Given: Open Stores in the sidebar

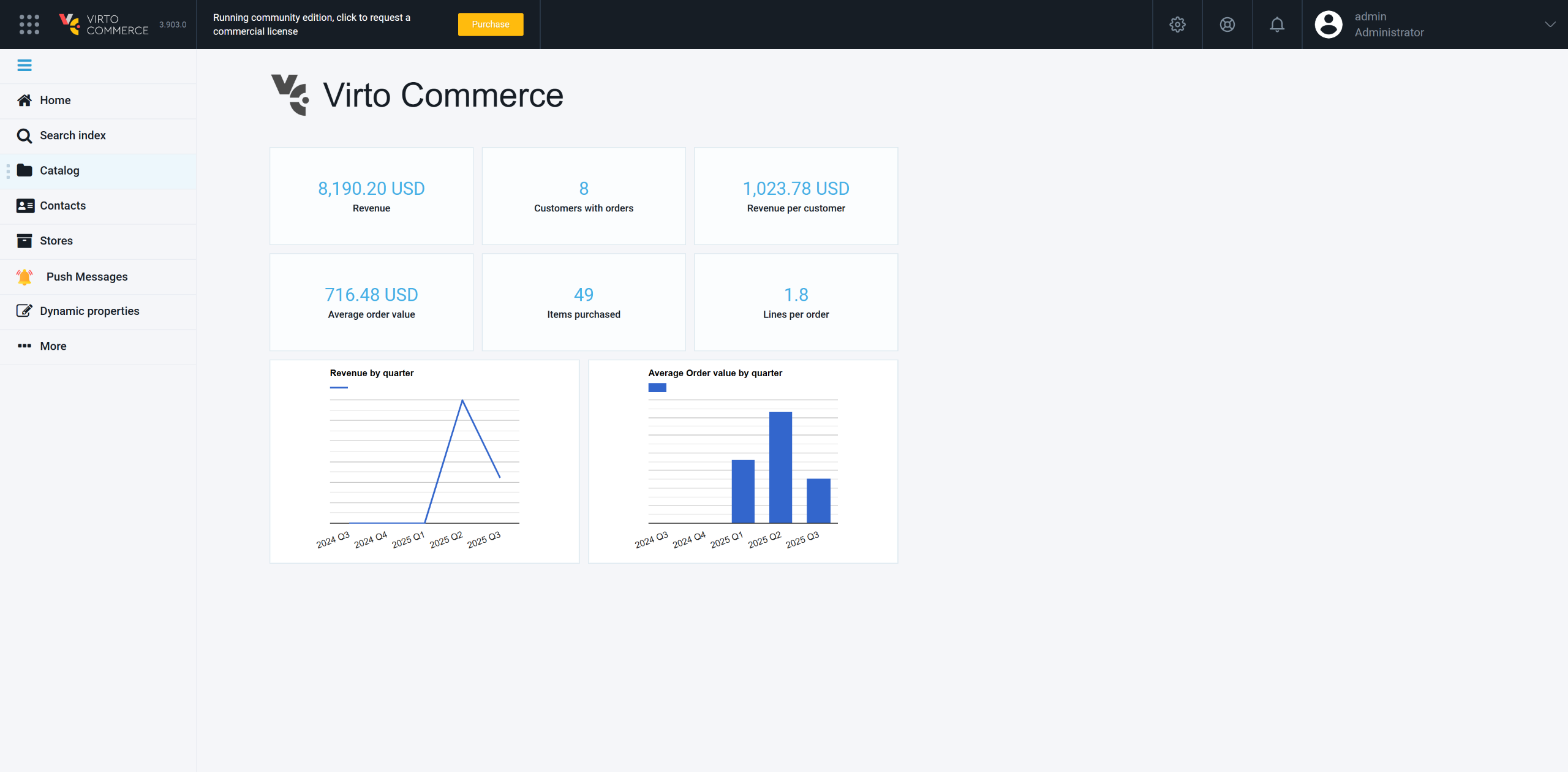Looking at the screenshot, I should tap(56, 241).
